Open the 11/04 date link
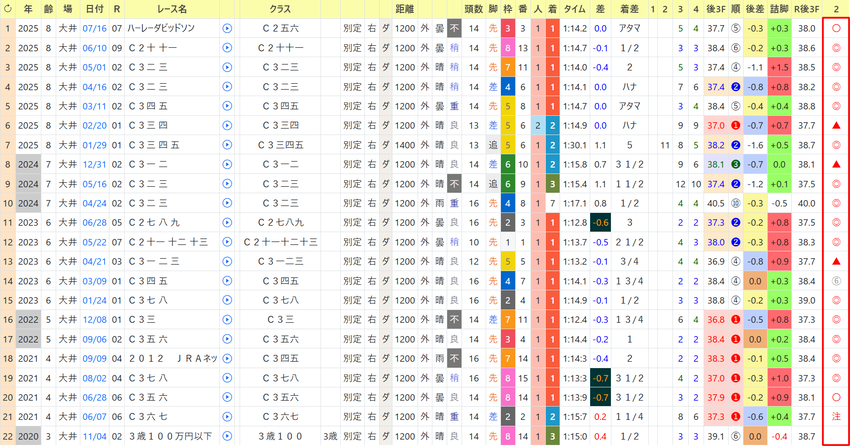The height and width of the screenshot is (446, 850). pos(94,436)
